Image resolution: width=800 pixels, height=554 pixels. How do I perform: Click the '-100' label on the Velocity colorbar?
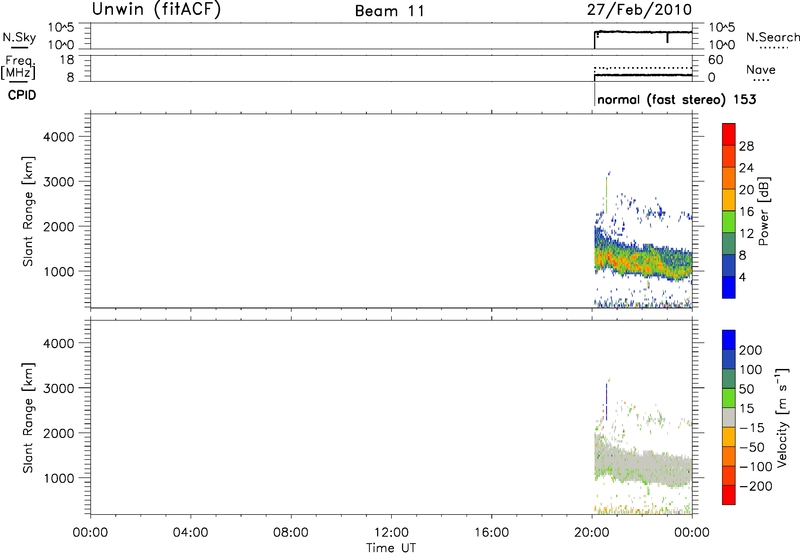click(756, 466)
